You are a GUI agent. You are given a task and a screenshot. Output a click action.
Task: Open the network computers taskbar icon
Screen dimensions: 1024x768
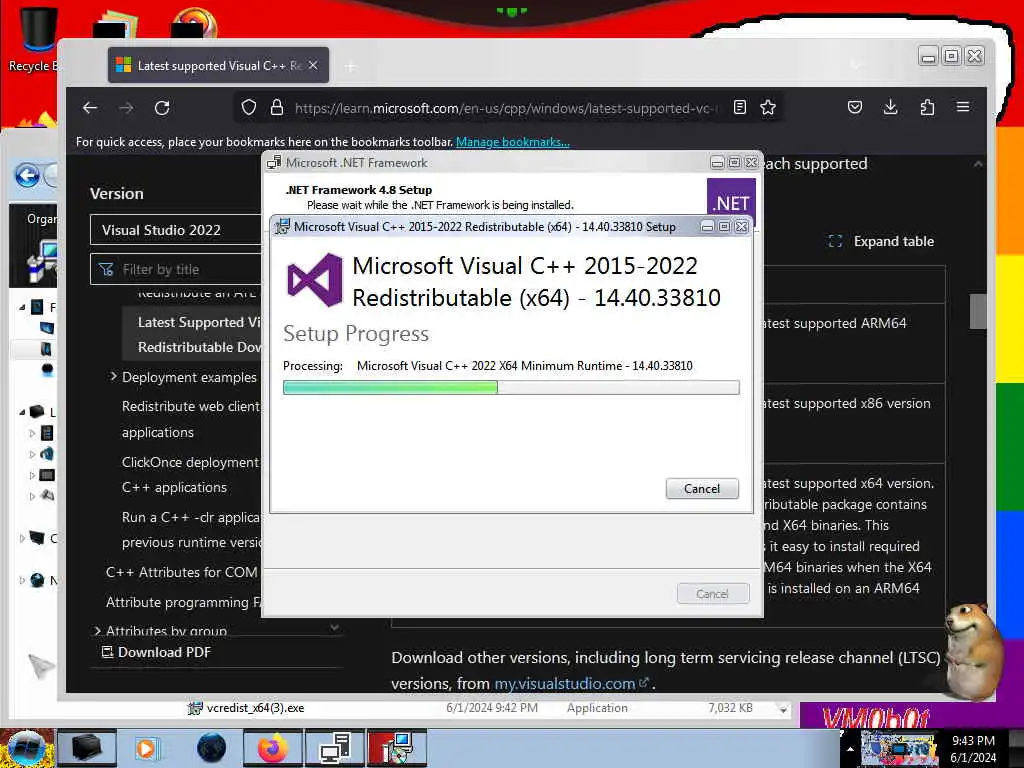[x=335, y=748]
